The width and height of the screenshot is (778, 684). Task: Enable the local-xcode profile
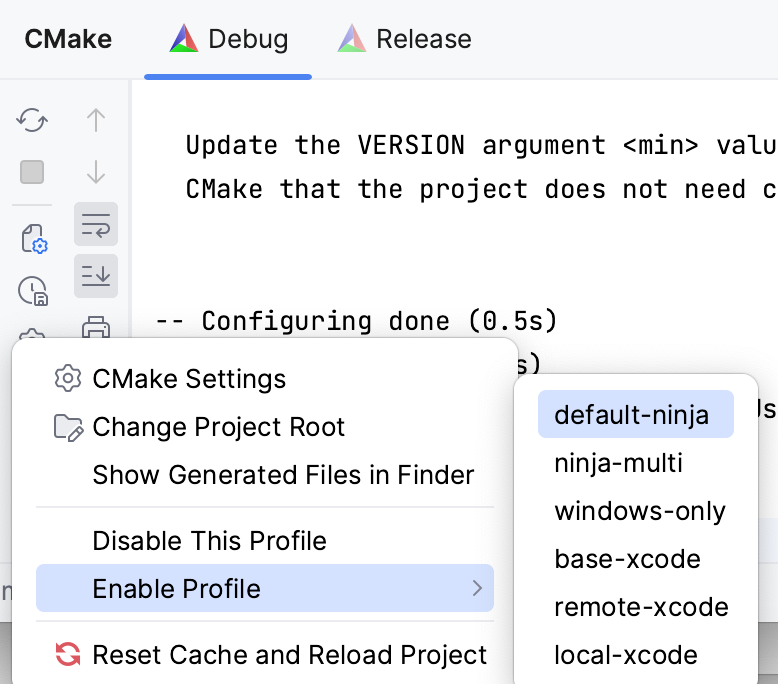(636, 655)
